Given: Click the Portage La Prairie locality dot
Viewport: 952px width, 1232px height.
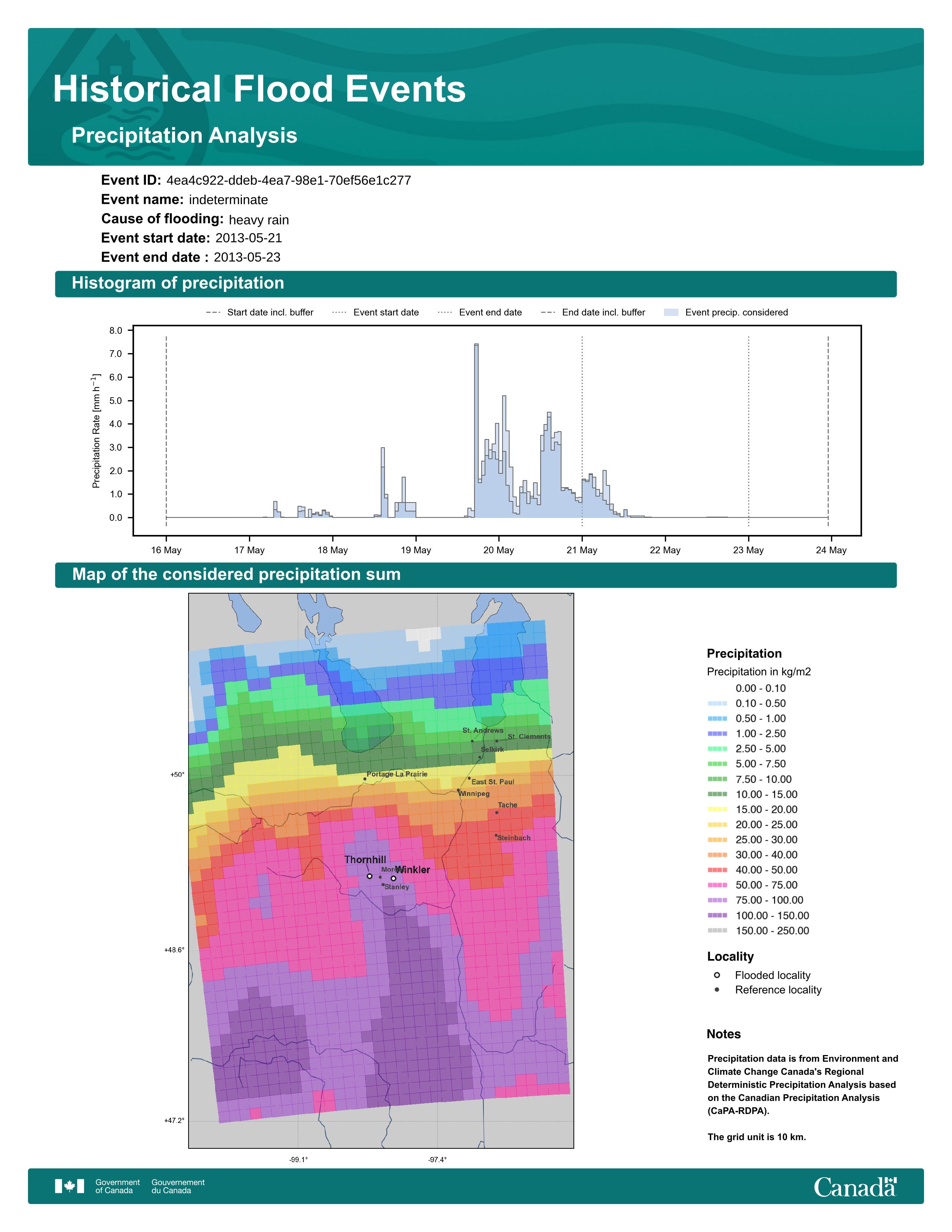Looking at the screenshot, I should (x=365, y=779).
